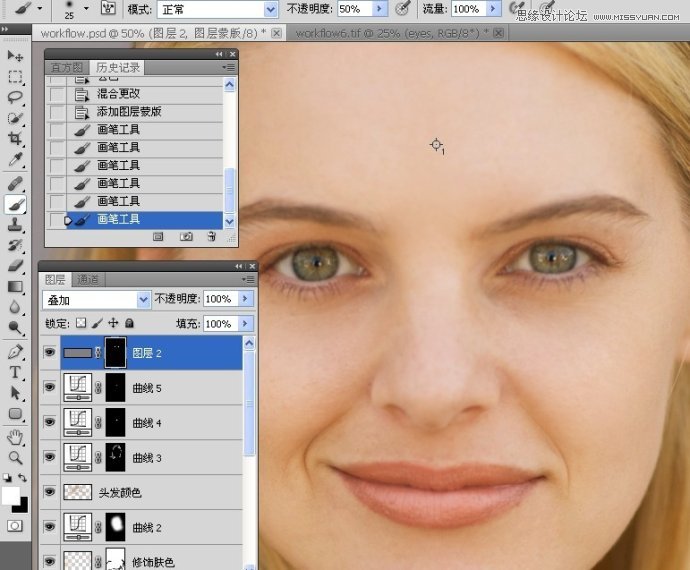Select the Zoom magnifier tool
The width and height of the screenshot is (690, 570).
coord(15,457)
